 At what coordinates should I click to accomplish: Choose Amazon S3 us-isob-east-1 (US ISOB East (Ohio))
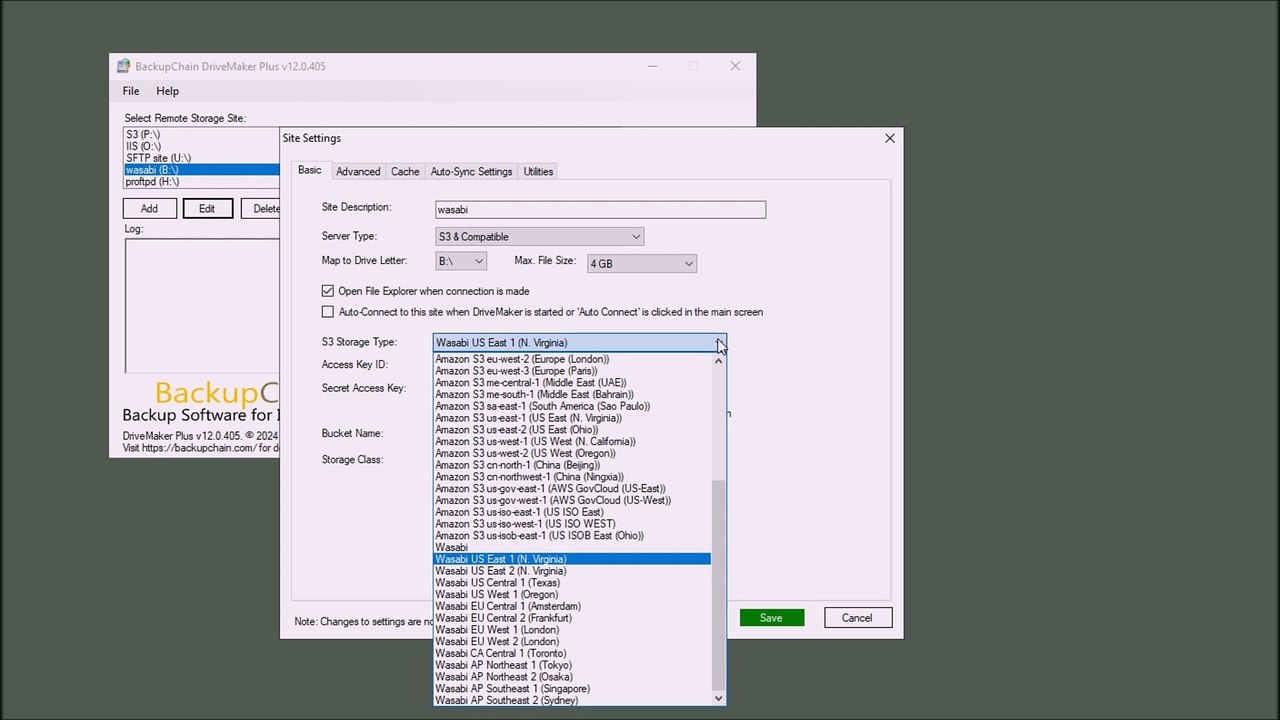point(572,536)
